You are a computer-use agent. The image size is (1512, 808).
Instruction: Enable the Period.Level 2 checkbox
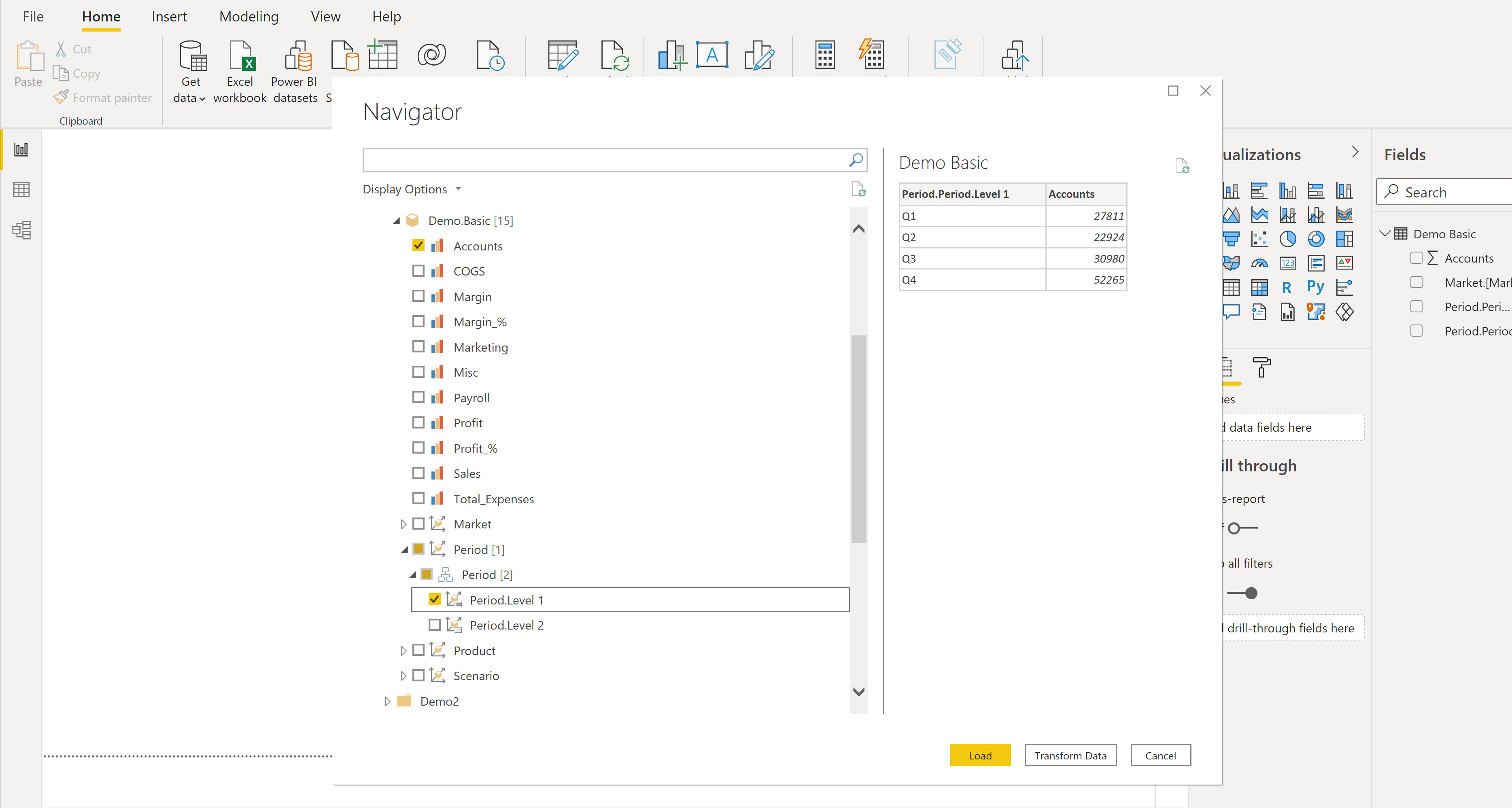click(x=434, y=625)
